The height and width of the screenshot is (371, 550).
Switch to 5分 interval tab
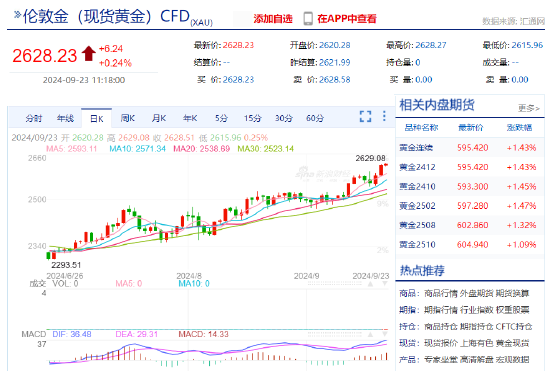(221, 119)
